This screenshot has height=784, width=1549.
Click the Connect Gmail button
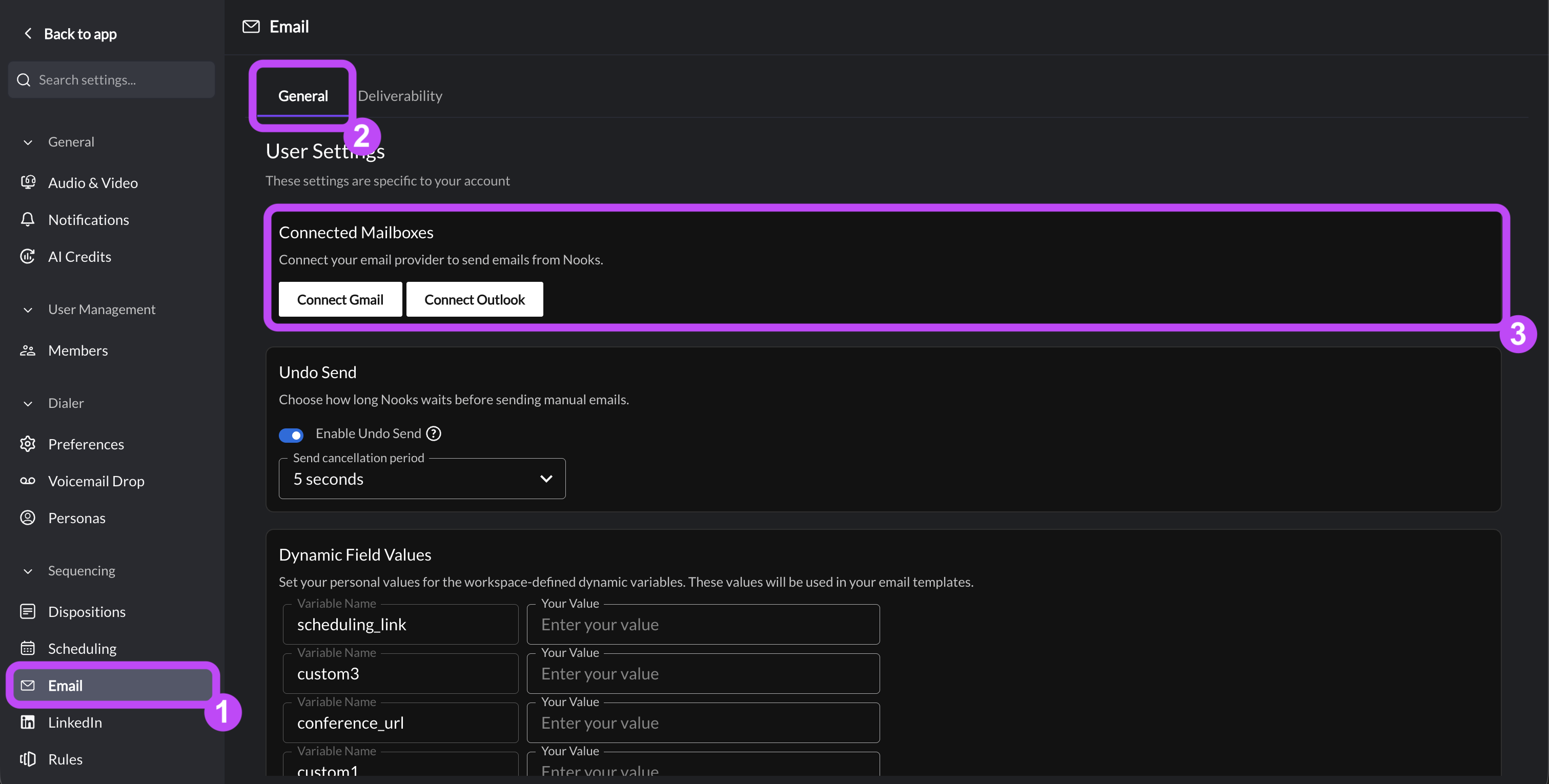[x=340, y=299]
